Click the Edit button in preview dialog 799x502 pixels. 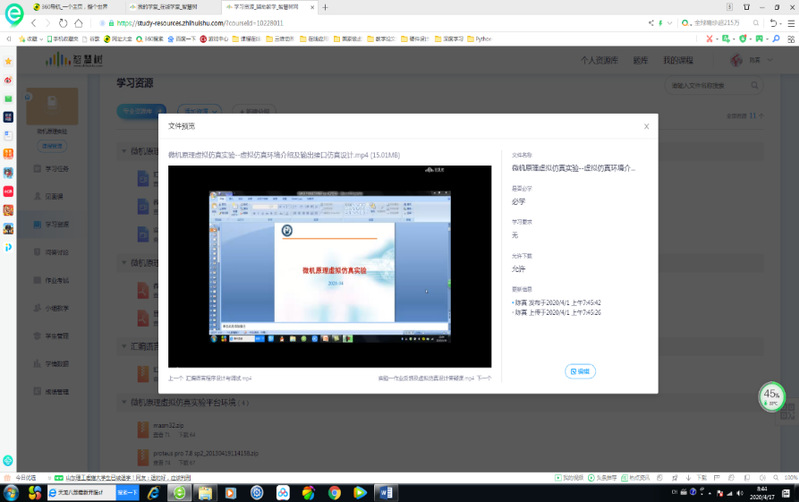point(580,371)
